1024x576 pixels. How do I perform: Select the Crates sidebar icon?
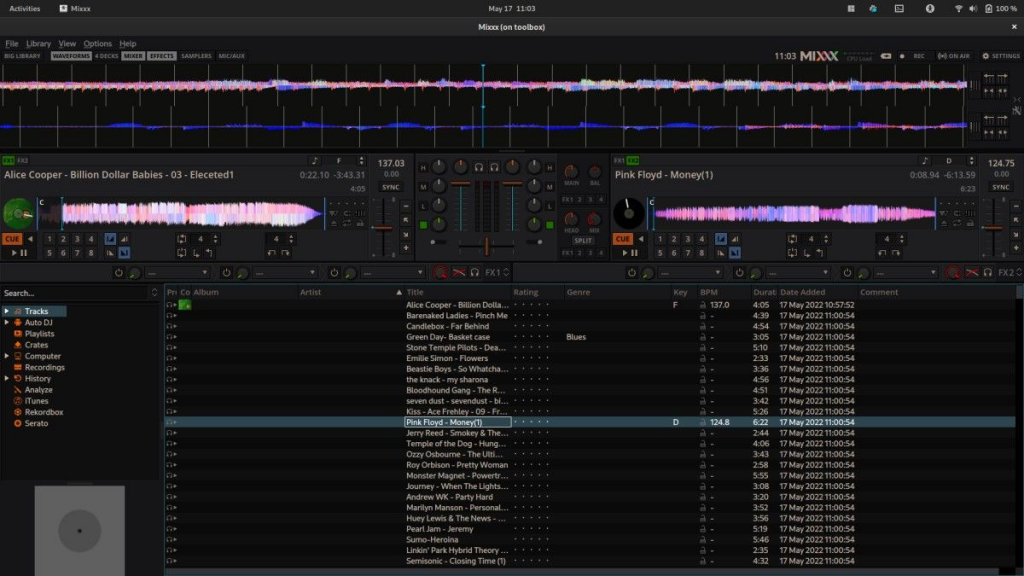point(18,345)
